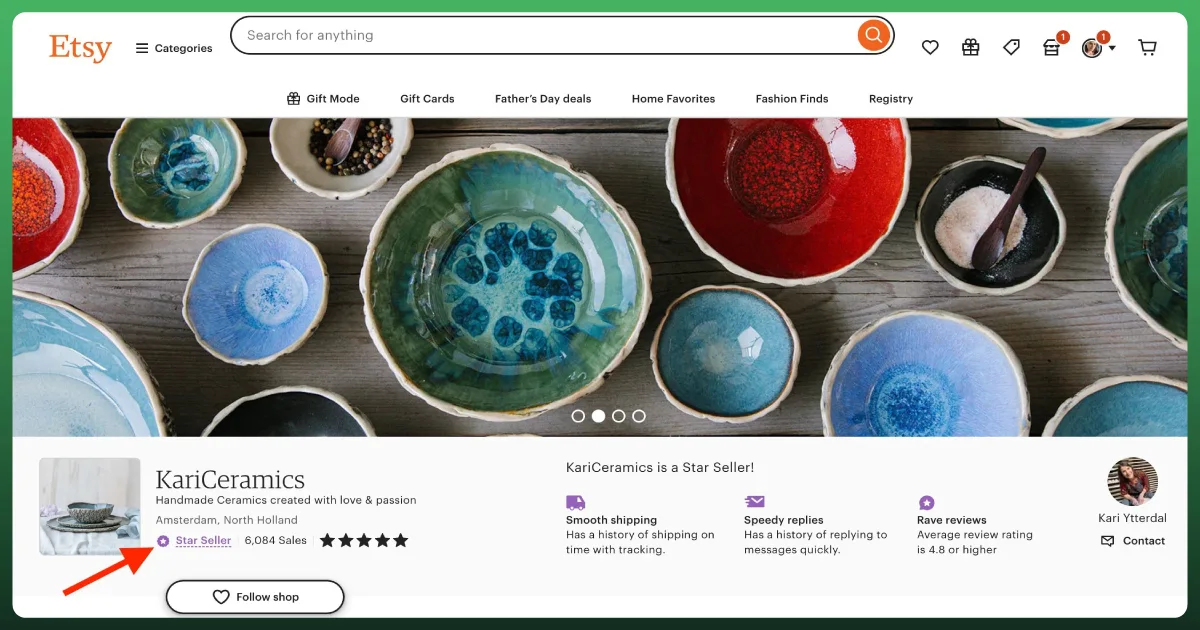Click the Star Seller link
1200x630 pixels.
point(203,540)
